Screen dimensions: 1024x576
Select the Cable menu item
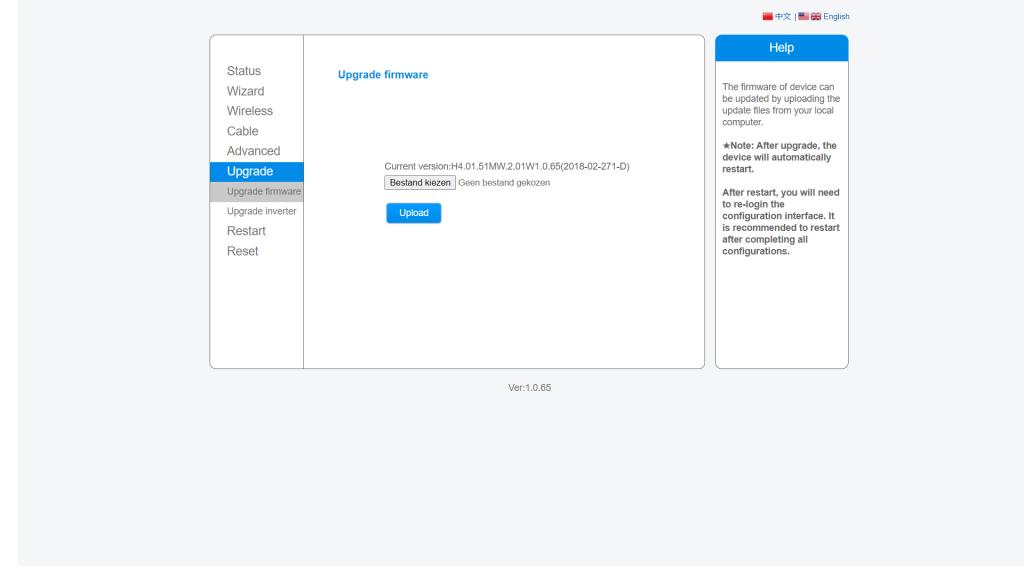coord(242,131)
